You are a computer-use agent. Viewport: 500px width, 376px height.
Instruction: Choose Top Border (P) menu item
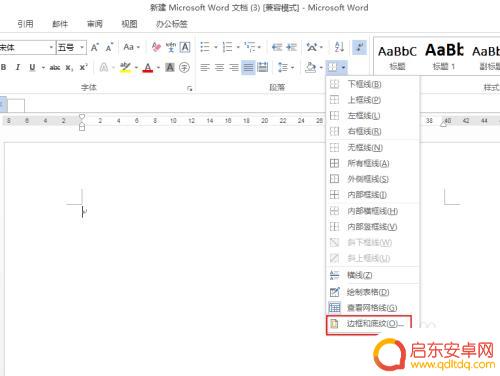pos(372,100)
